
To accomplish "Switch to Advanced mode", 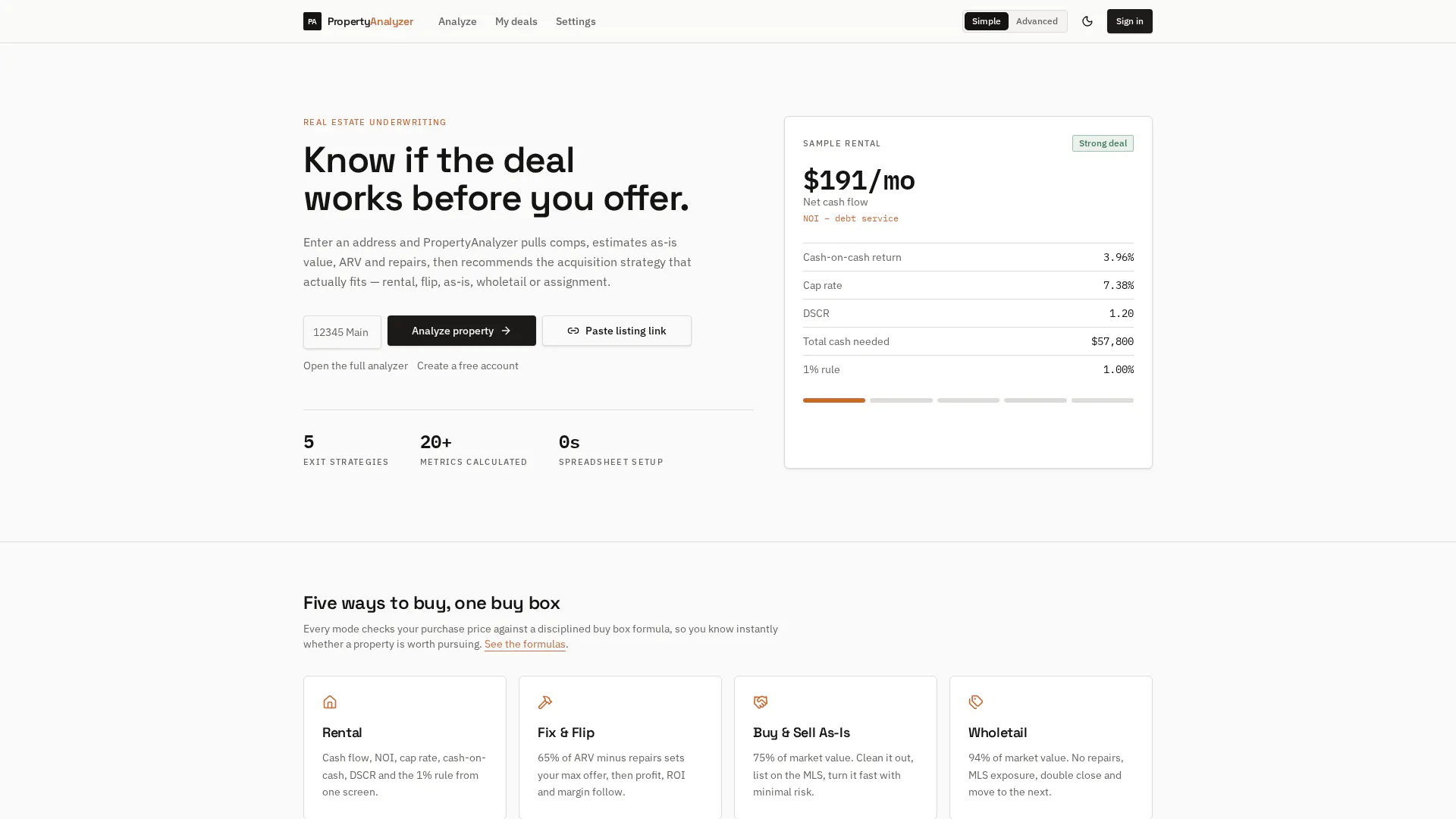I will coord(1037,21).
